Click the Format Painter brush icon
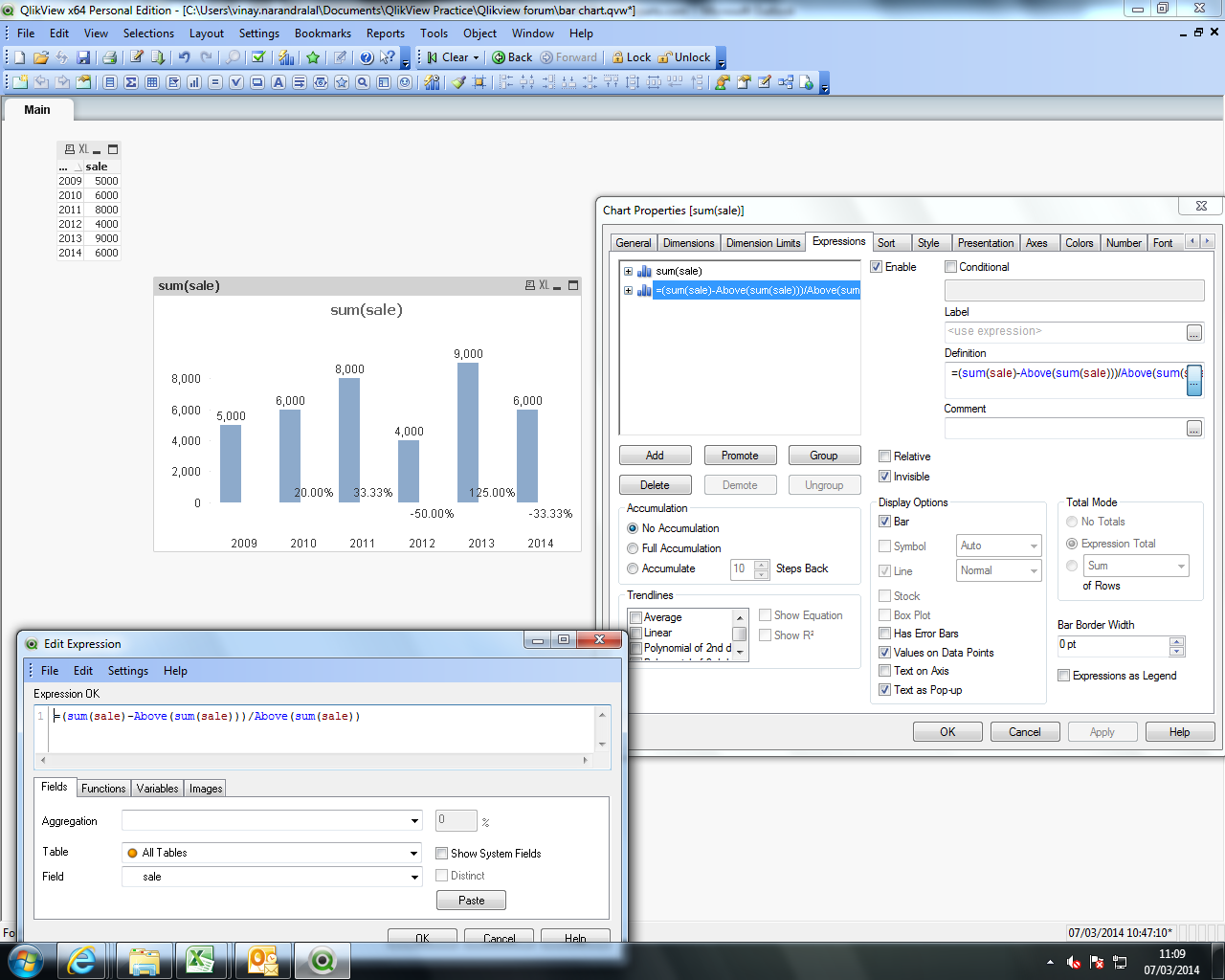 (458, 82)
